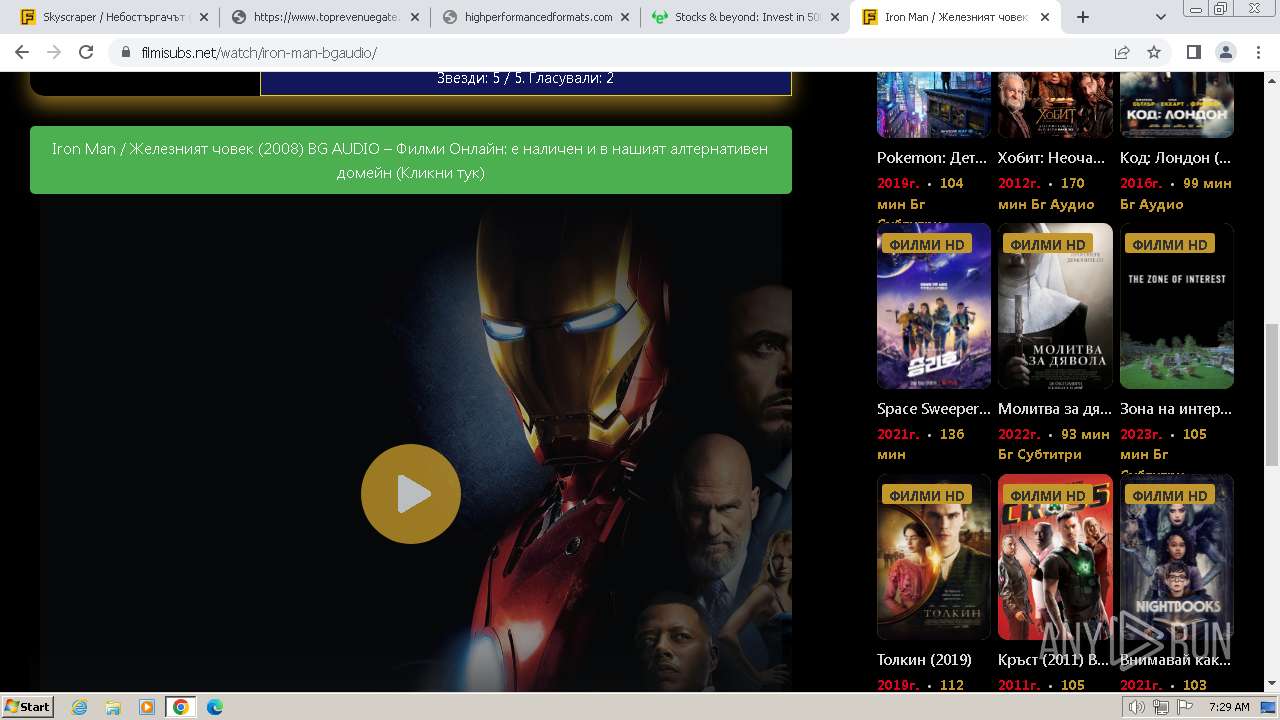Launch Internet Explorer from taskbar
Image resolution: width=1280 pixels, height=720 pixels.
tap(80, 707)
